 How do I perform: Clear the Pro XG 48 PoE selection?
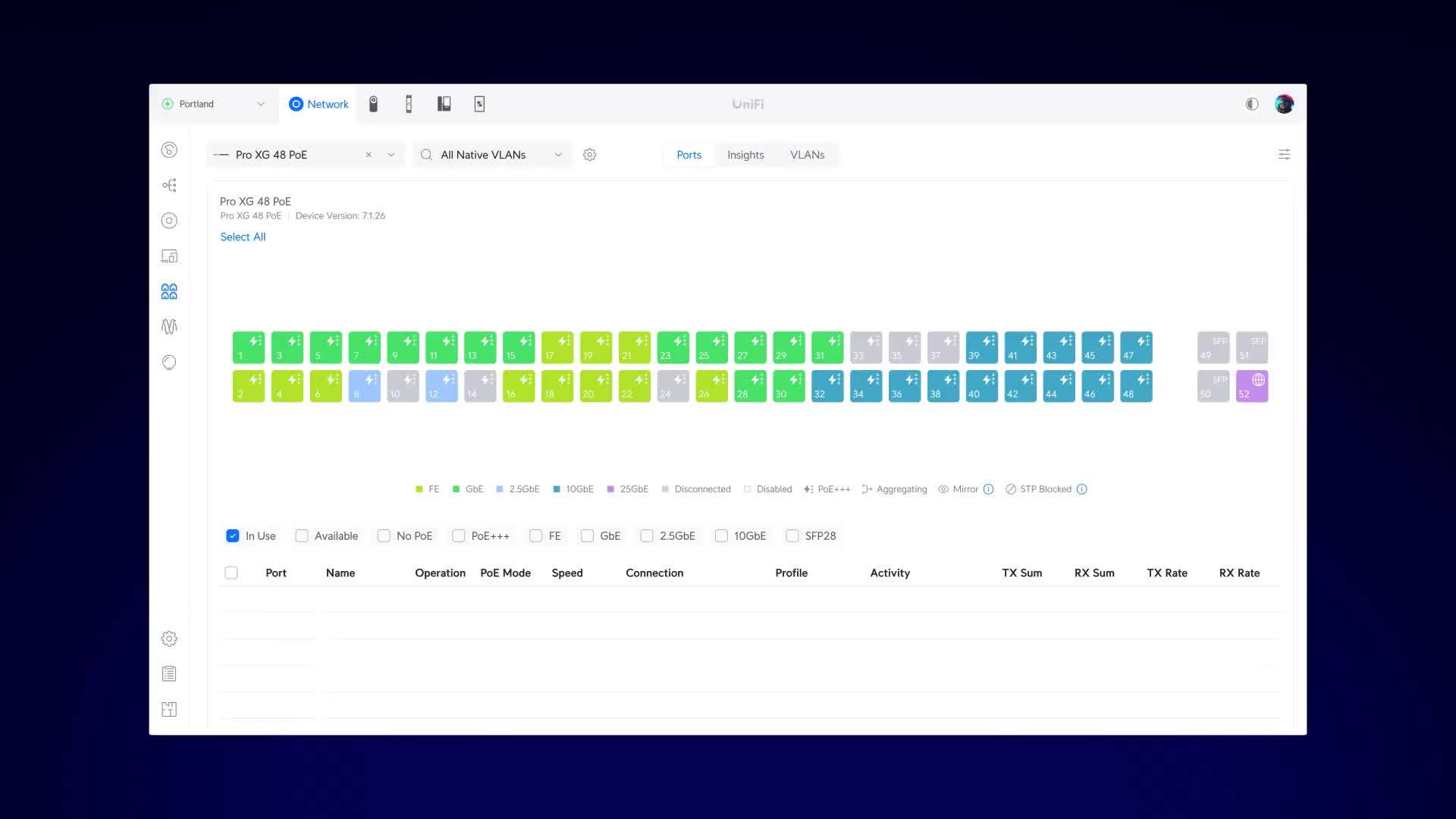(369, 155)
